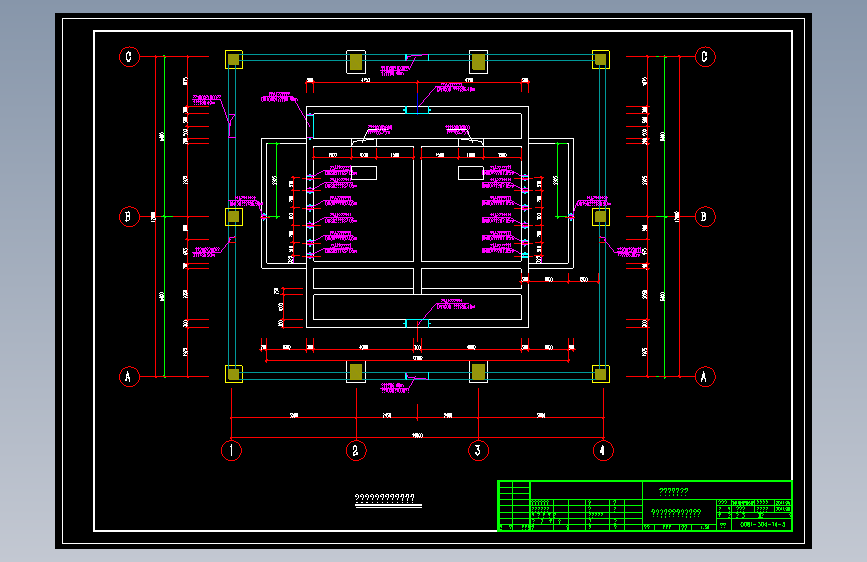Pick the column at axis C and axis 3
Viewport: 867px width, 562px height.
tap(478, 61)
